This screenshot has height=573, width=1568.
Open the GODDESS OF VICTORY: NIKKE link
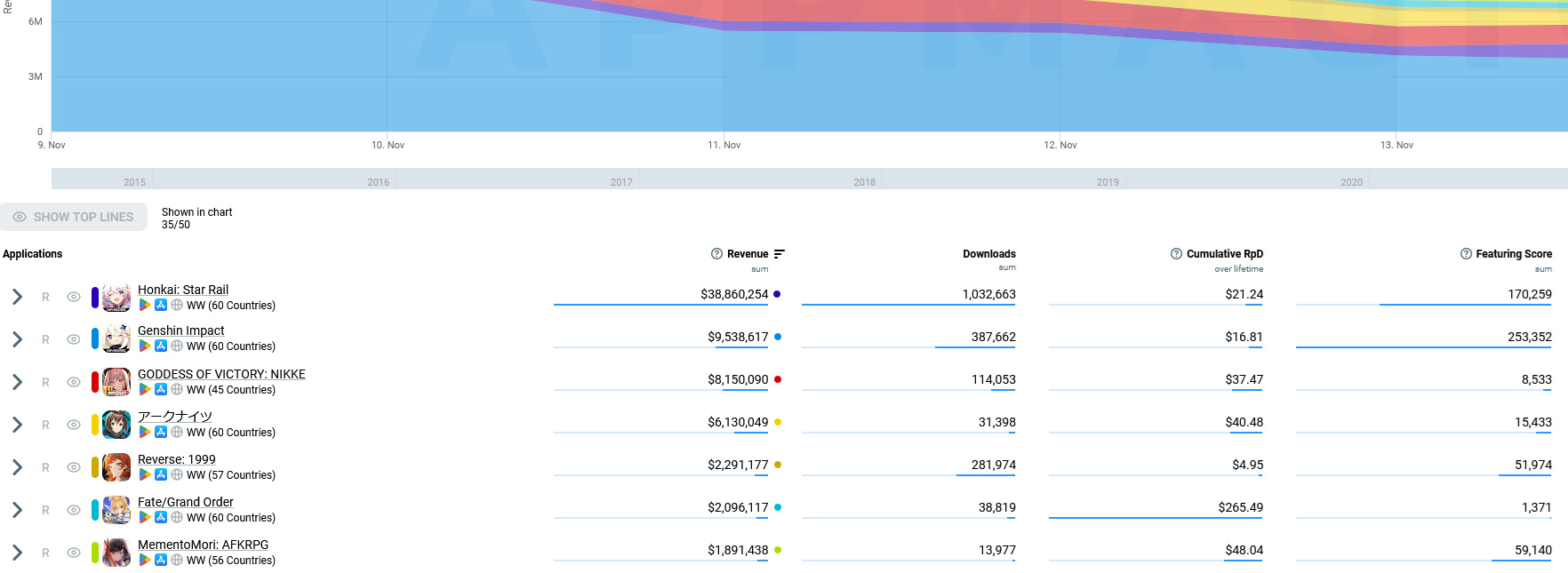point(221,374)
